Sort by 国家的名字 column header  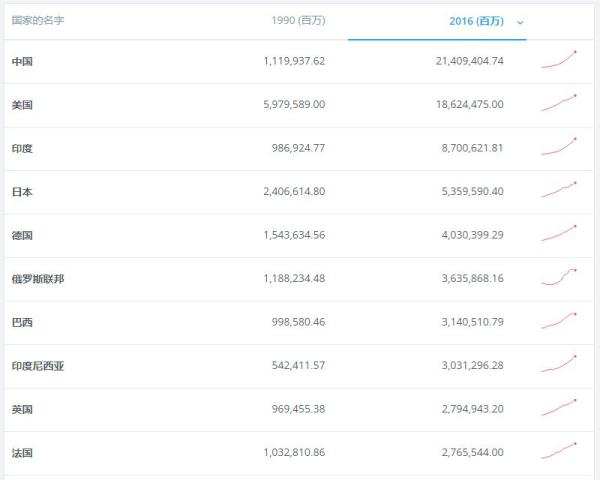coord(38,20)
